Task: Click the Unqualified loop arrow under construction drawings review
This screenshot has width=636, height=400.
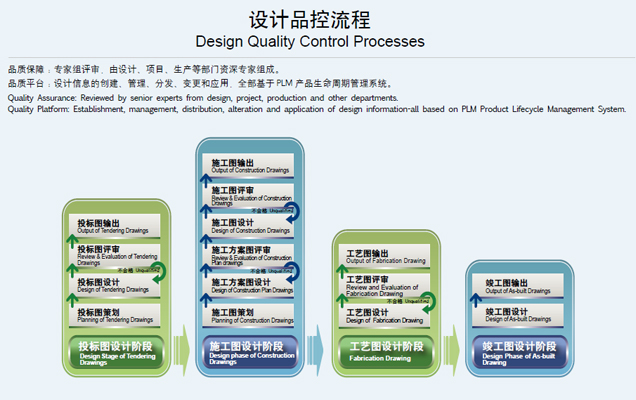Action: pos(292,211)
